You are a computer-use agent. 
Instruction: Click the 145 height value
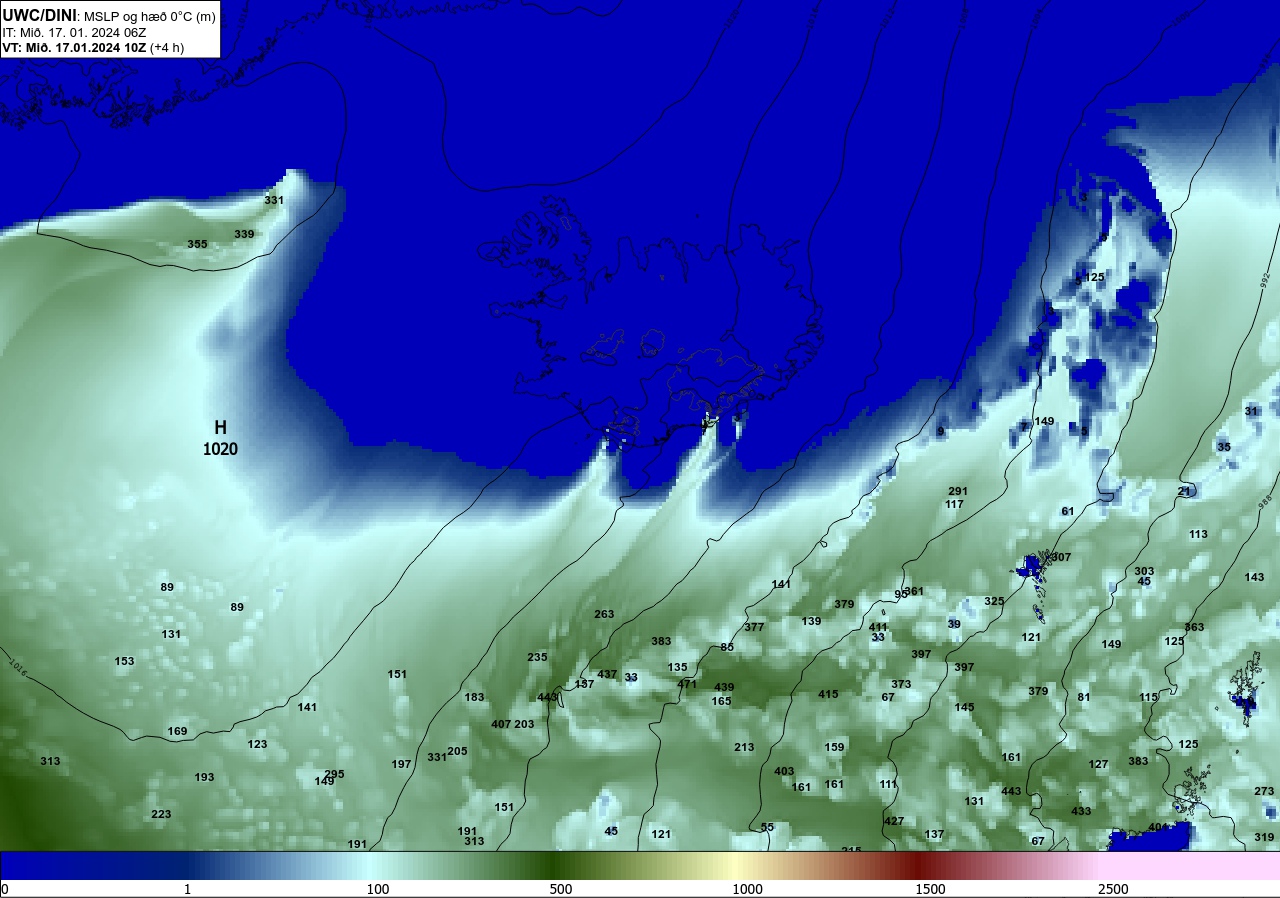tap(964, 707)
